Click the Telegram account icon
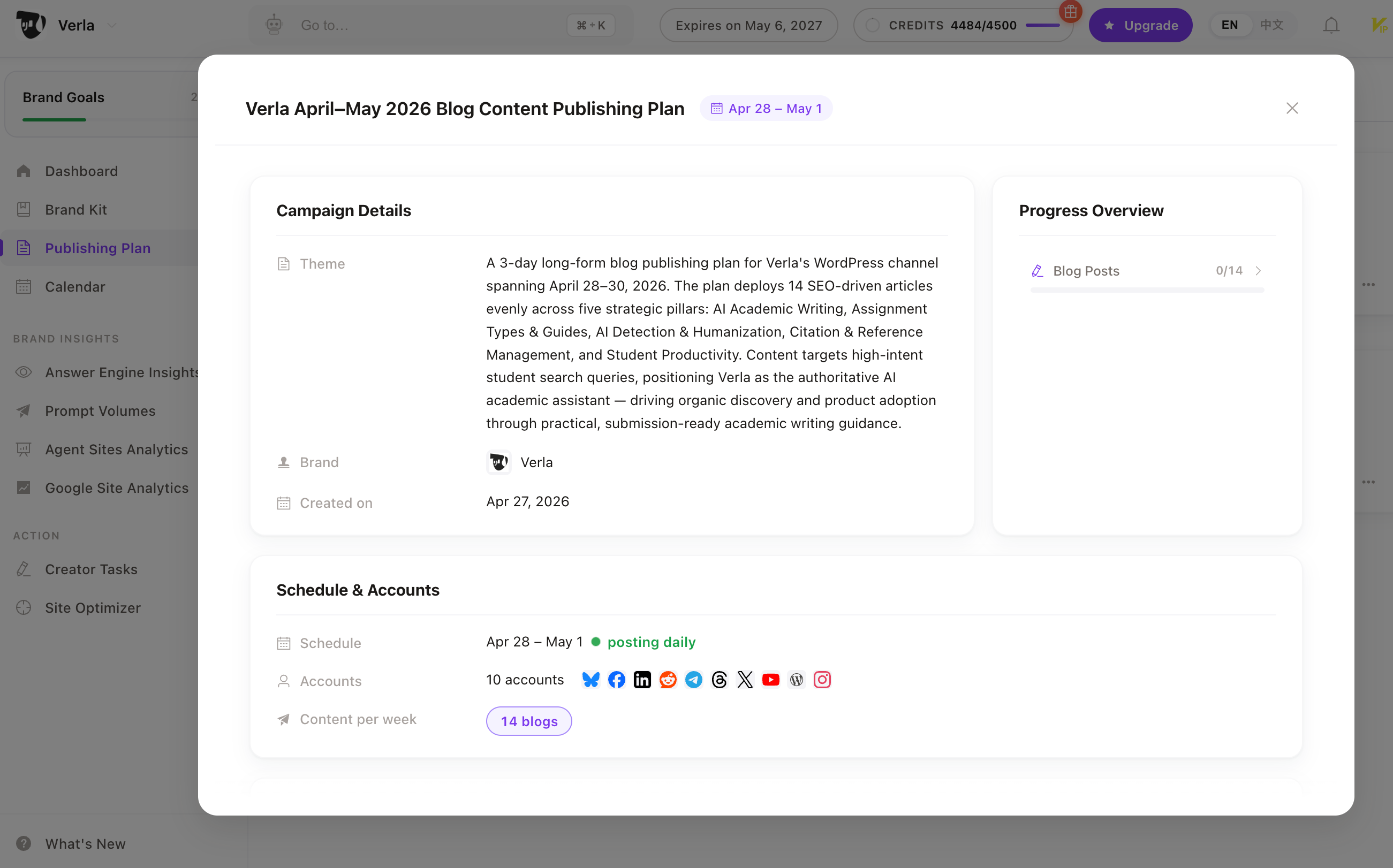 (x=694, y=680)
